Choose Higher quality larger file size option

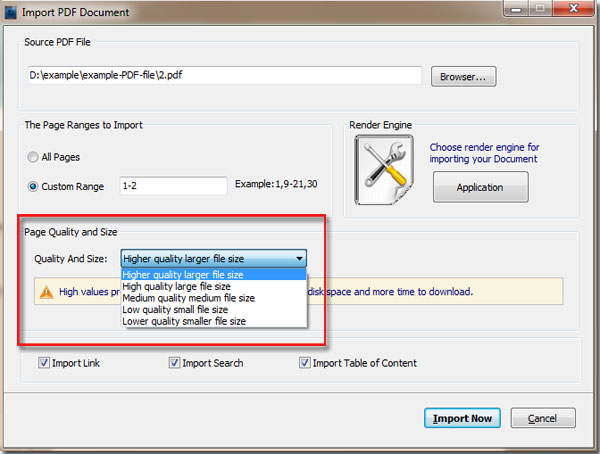[x=214, y=274]
